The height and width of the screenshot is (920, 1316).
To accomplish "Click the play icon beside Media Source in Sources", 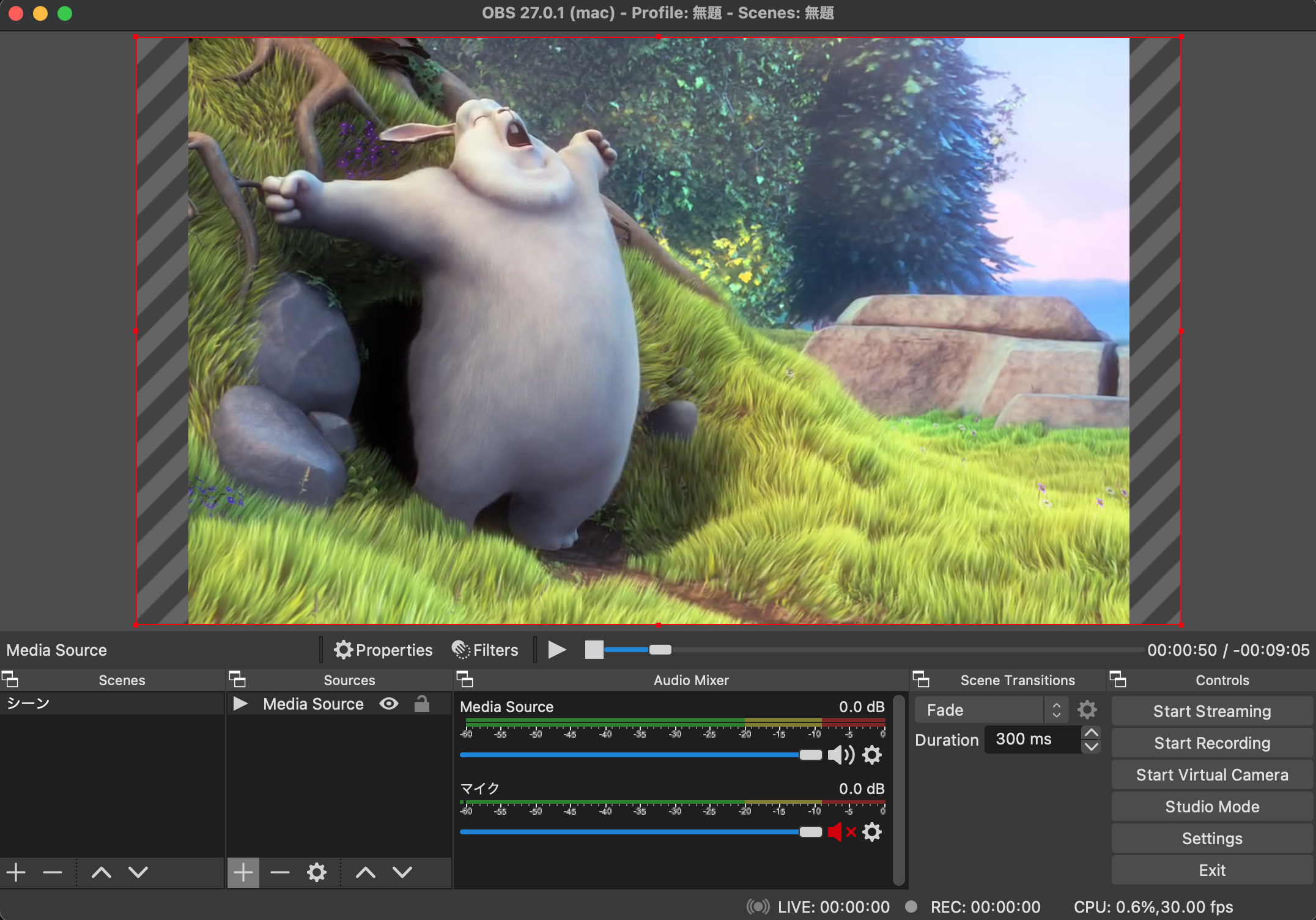I will pyautogui.click(x=240, y=704).
